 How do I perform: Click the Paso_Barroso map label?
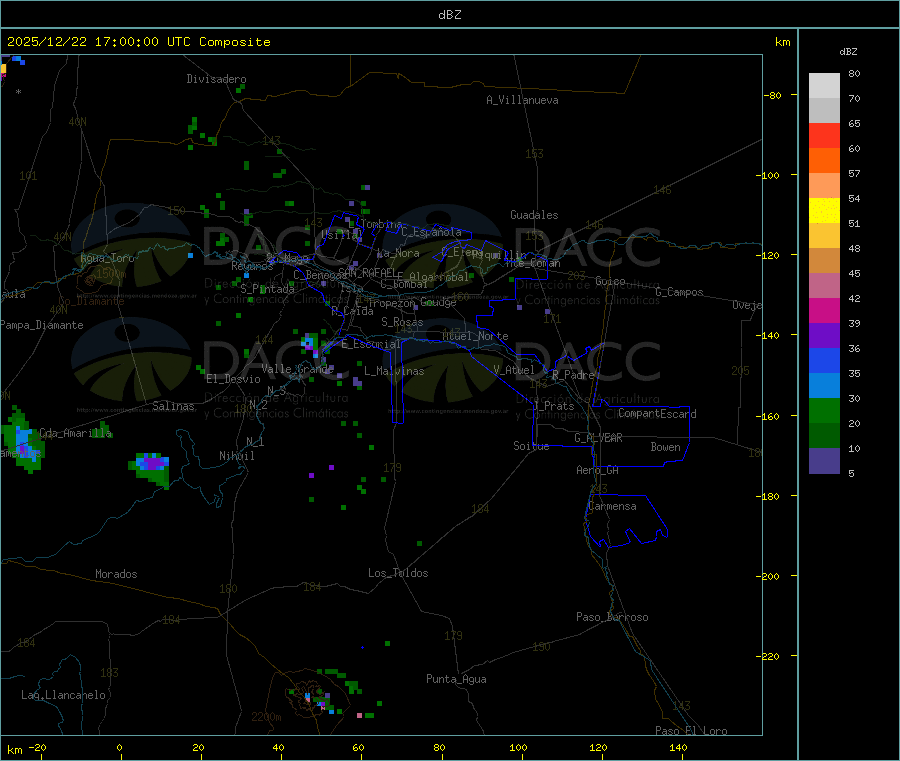click(612, 617)
